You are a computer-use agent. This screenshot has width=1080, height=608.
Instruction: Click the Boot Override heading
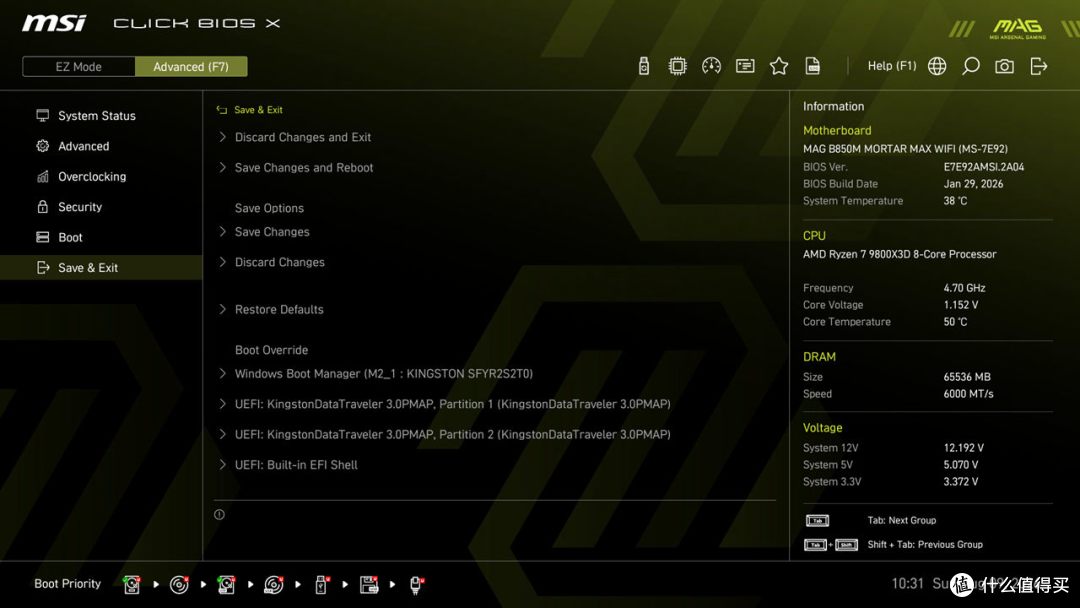(x=271, y=350)
